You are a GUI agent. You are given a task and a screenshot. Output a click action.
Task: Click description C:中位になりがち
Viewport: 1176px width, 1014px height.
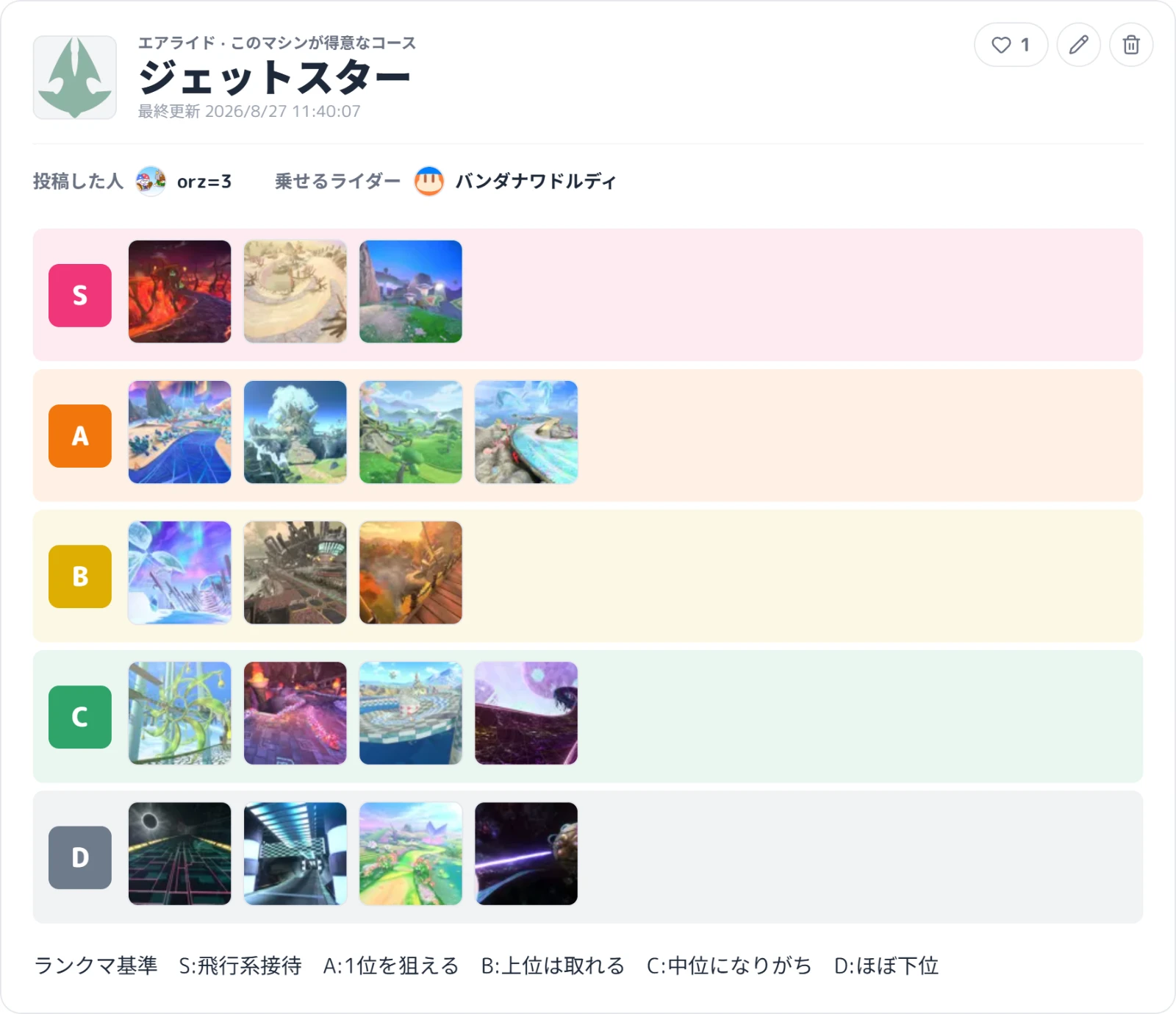coord(729,965)
